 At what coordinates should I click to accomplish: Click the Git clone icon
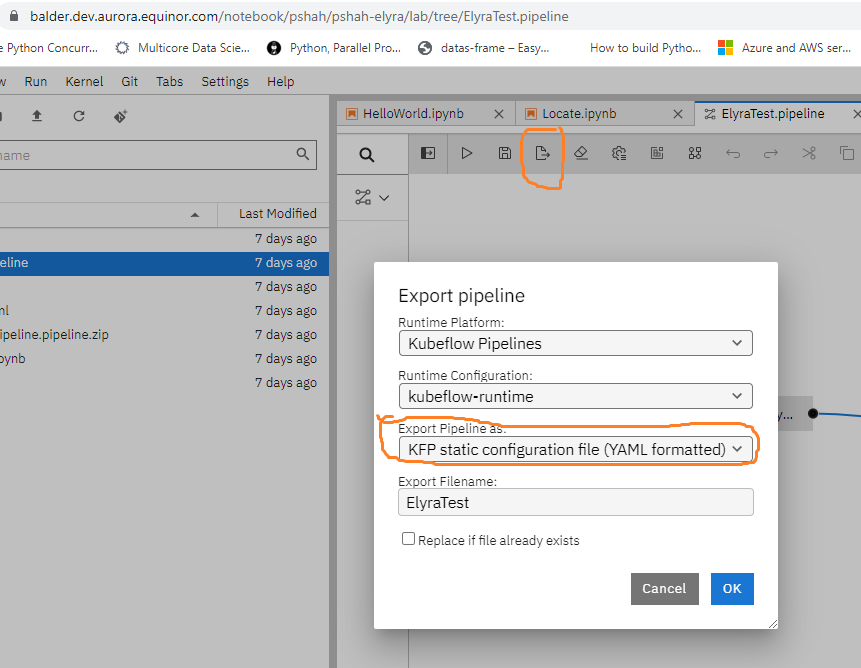click(x=120, y=116)
